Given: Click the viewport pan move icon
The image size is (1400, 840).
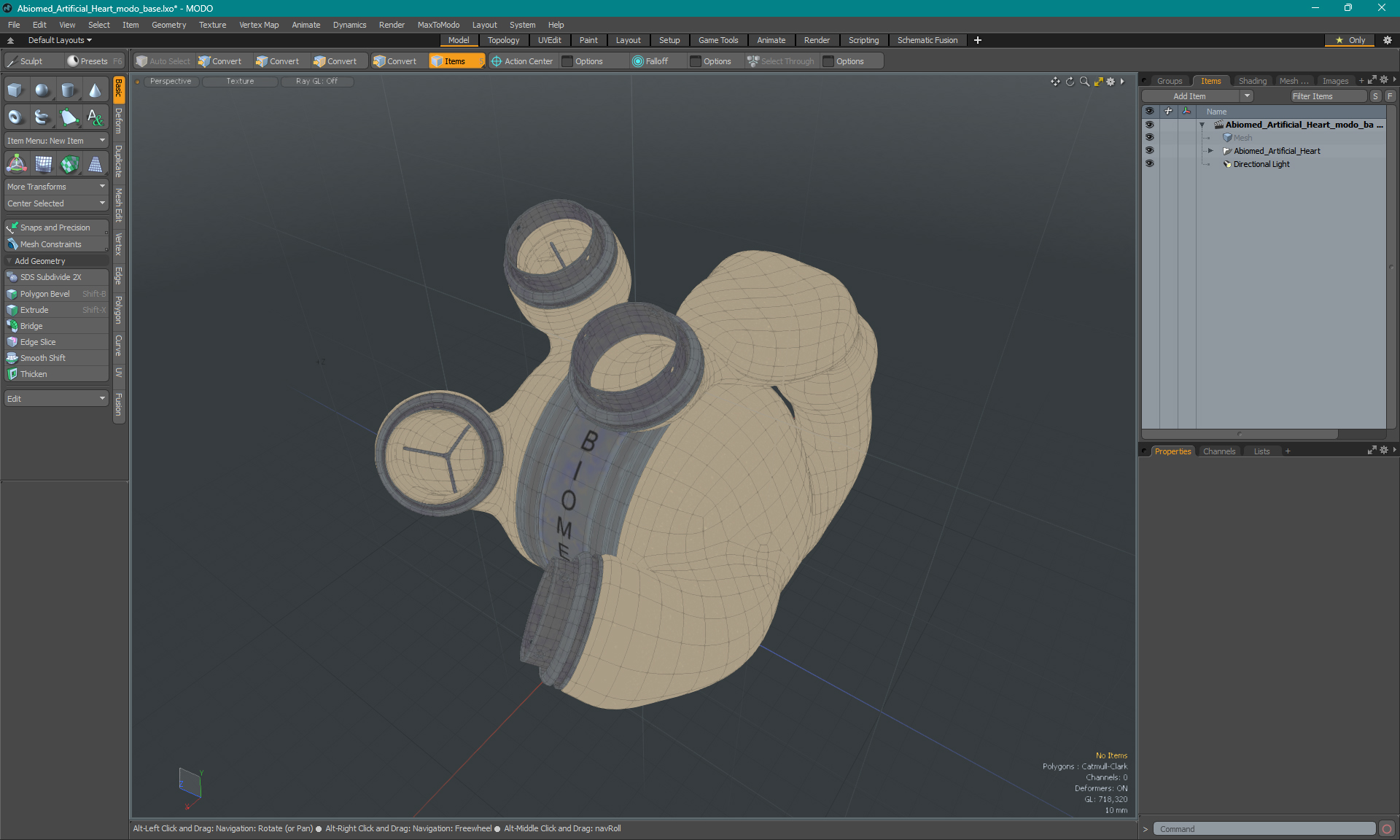Looking at the screenshot, I should click(x=1055, y=82).
